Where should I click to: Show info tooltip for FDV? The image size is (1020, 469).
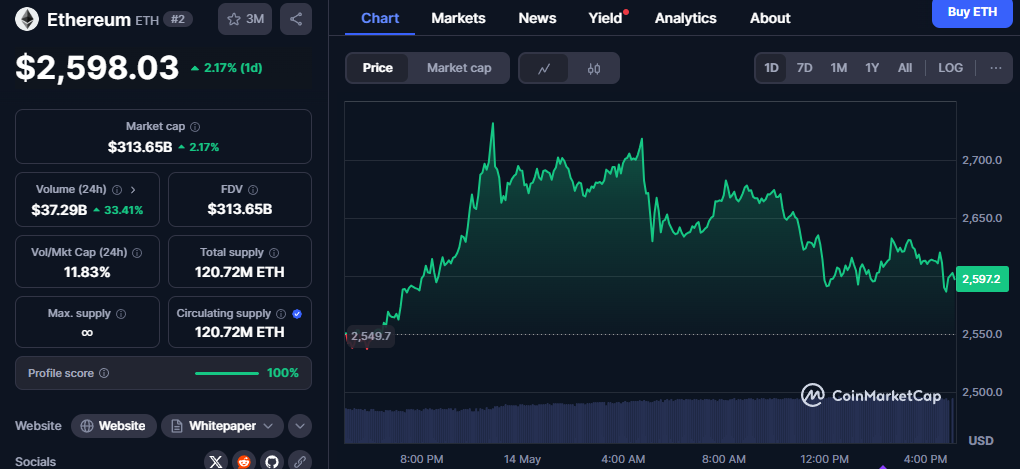(x=253, y=190)
